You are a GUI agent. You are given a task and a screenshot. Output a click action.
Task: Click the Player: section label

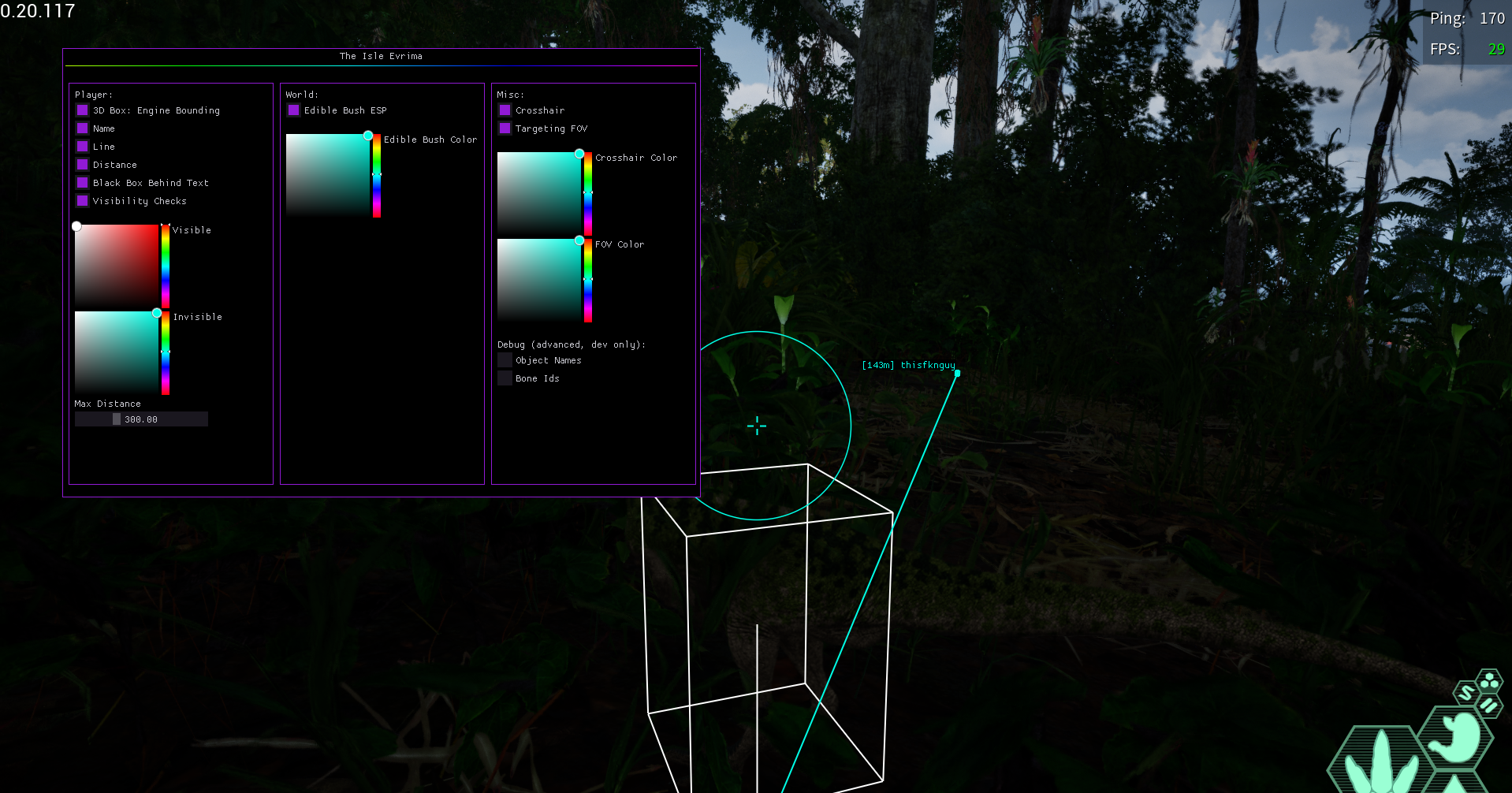[x=94, y=95]
